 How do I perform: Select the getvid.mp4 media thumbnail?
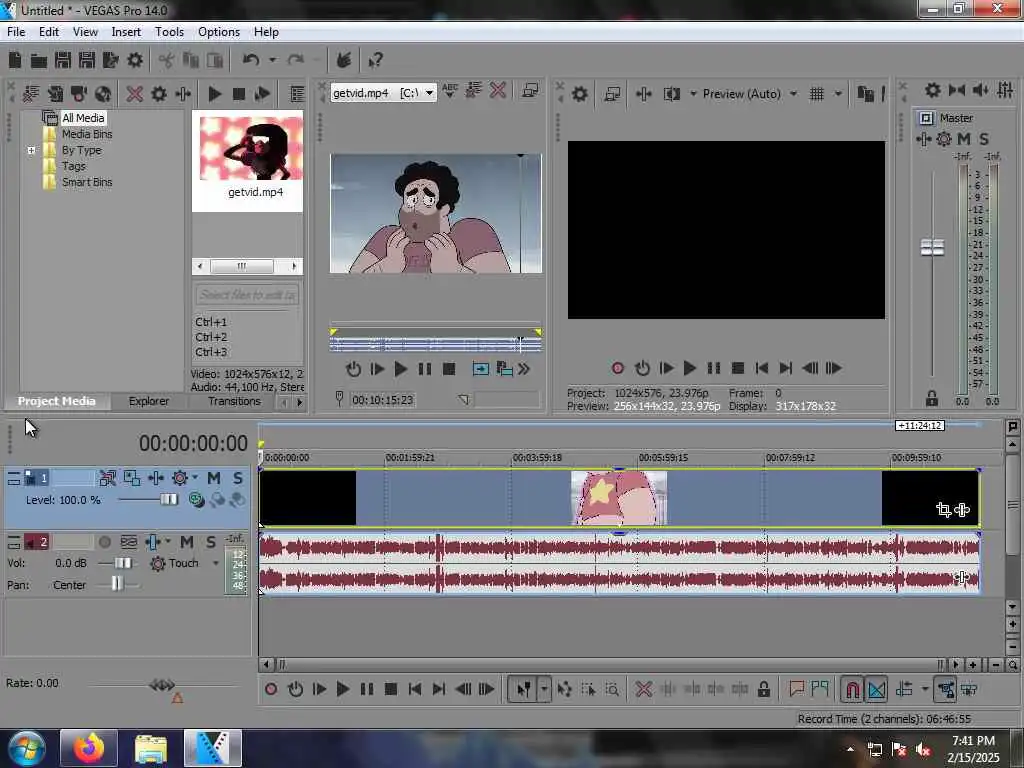coord(251,149)
